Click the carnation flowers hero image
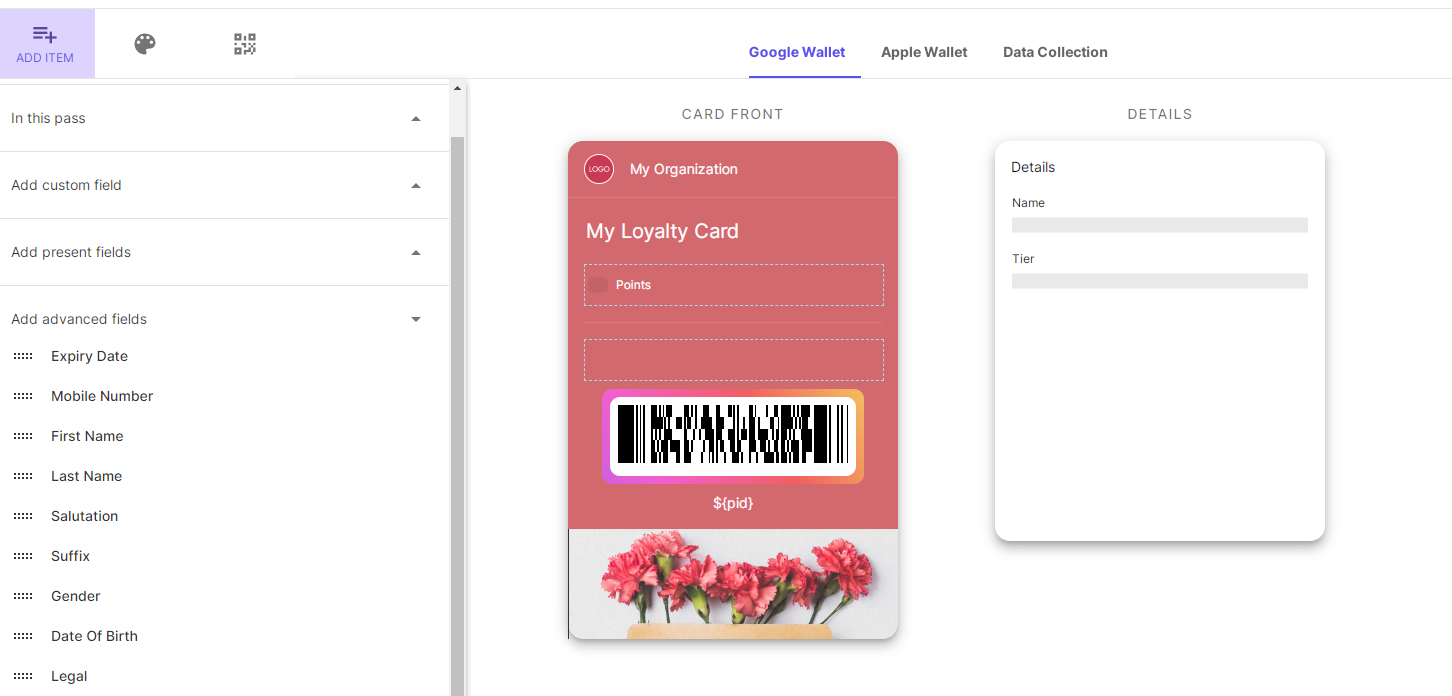Viewport: 1452px width, 696px height. tap(733, 584)
